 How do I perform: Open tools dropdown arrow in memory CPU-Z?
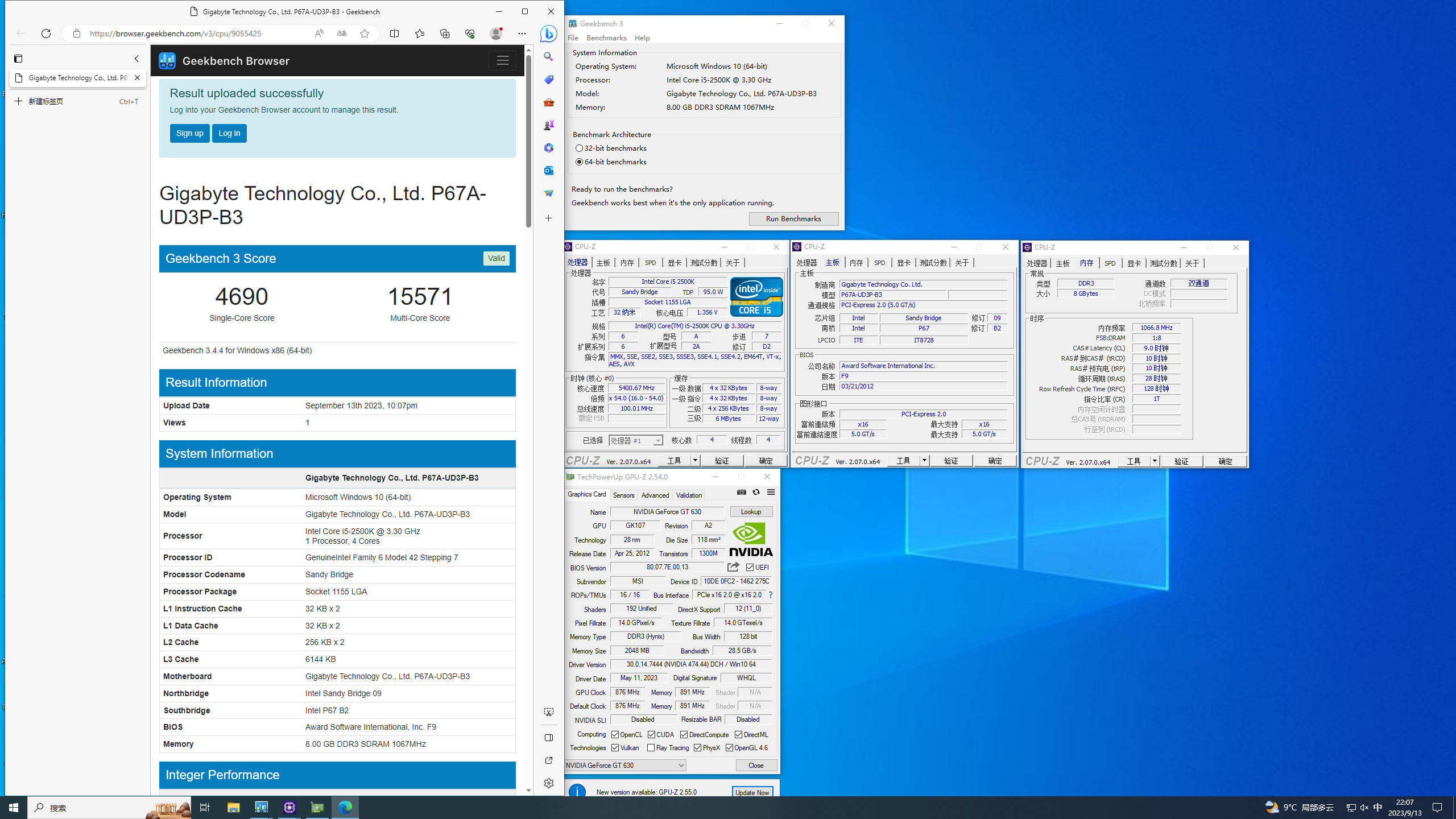point(1155,461)
